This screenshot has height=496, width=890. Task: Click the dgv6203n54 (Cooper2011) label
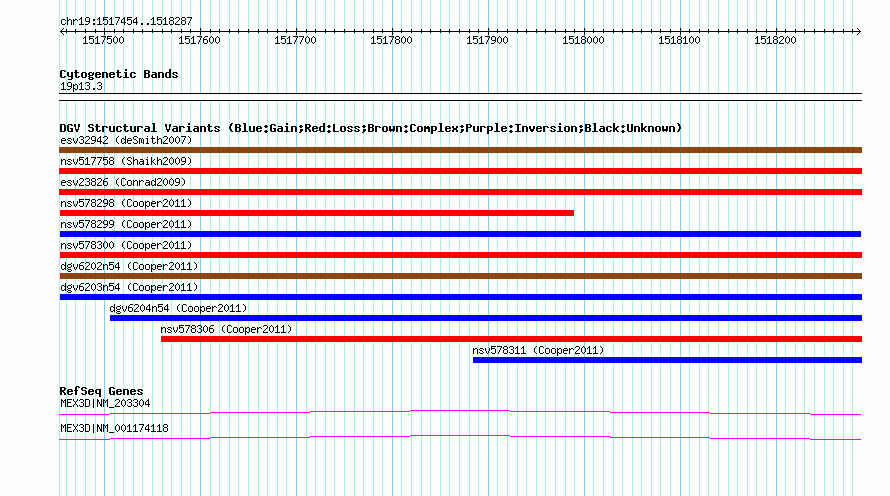[x=129, y=287]
